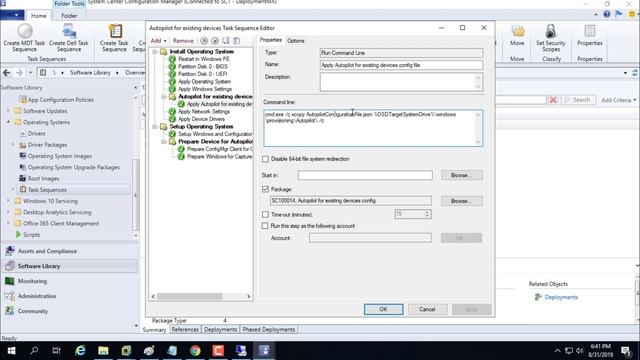The width and height of the screenshot is (640, 360).
Task: Select the Apply Operating System step
Action: point(204,82)
